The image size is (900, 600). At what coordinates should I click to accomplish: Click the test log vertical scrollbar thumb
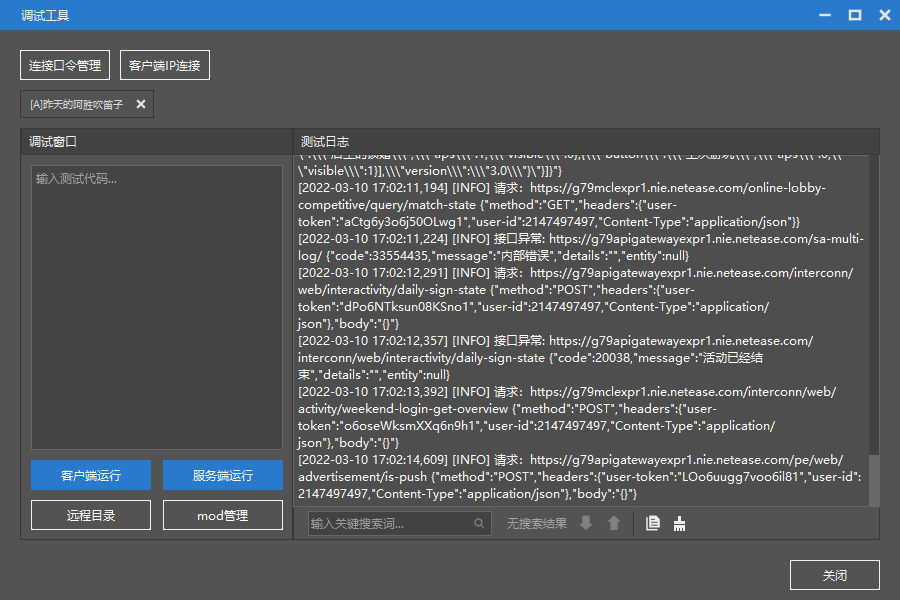click(x=874, y=480)
